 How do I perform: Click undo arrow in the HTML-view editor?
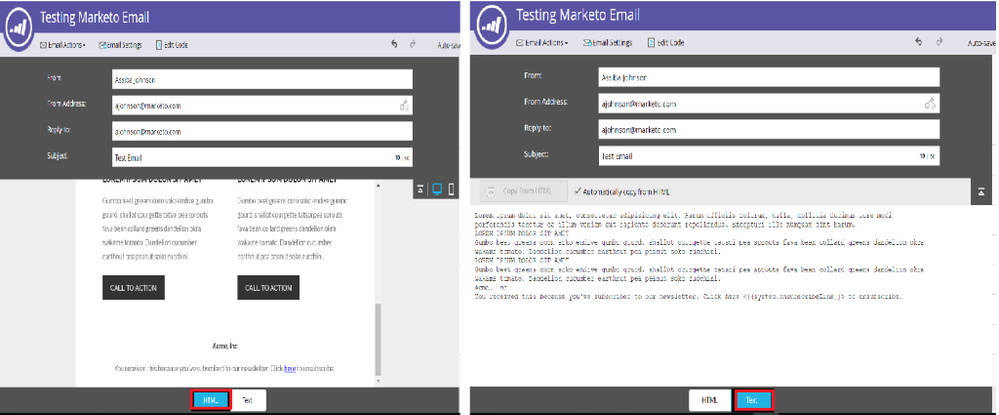pos(394,43)
